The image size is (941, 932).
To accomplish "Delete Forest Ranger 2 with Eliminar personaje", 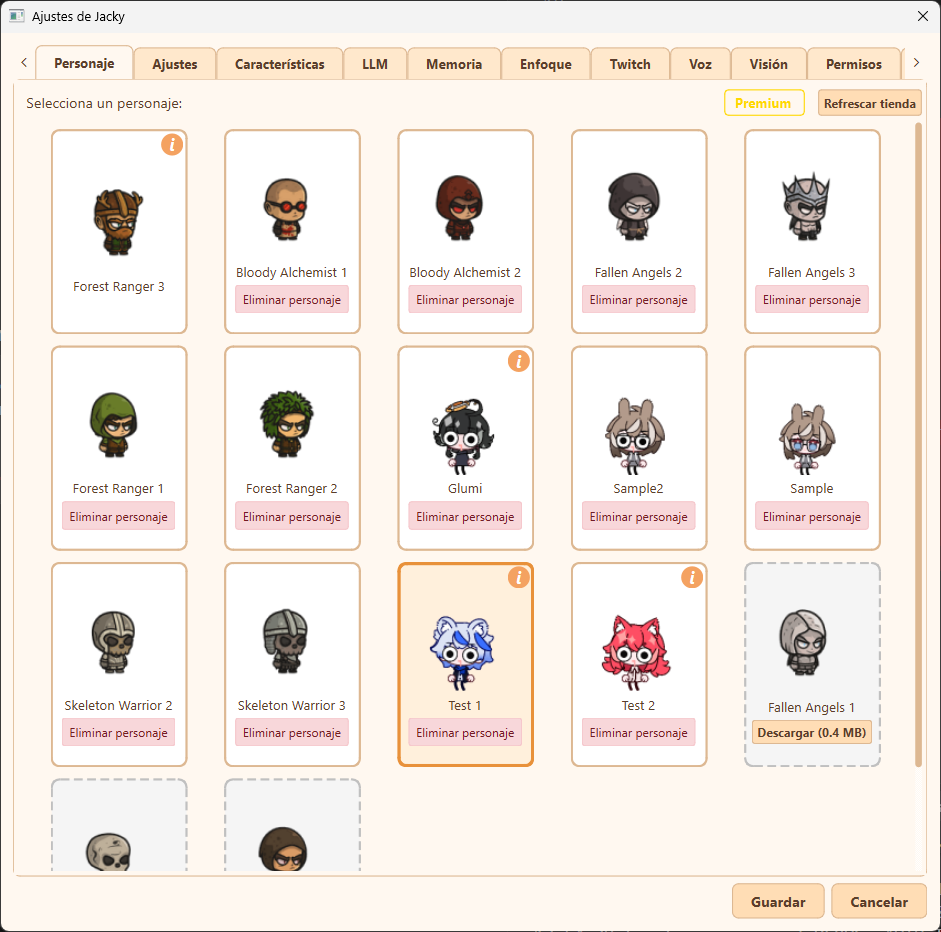I will (x=292, y=516).
